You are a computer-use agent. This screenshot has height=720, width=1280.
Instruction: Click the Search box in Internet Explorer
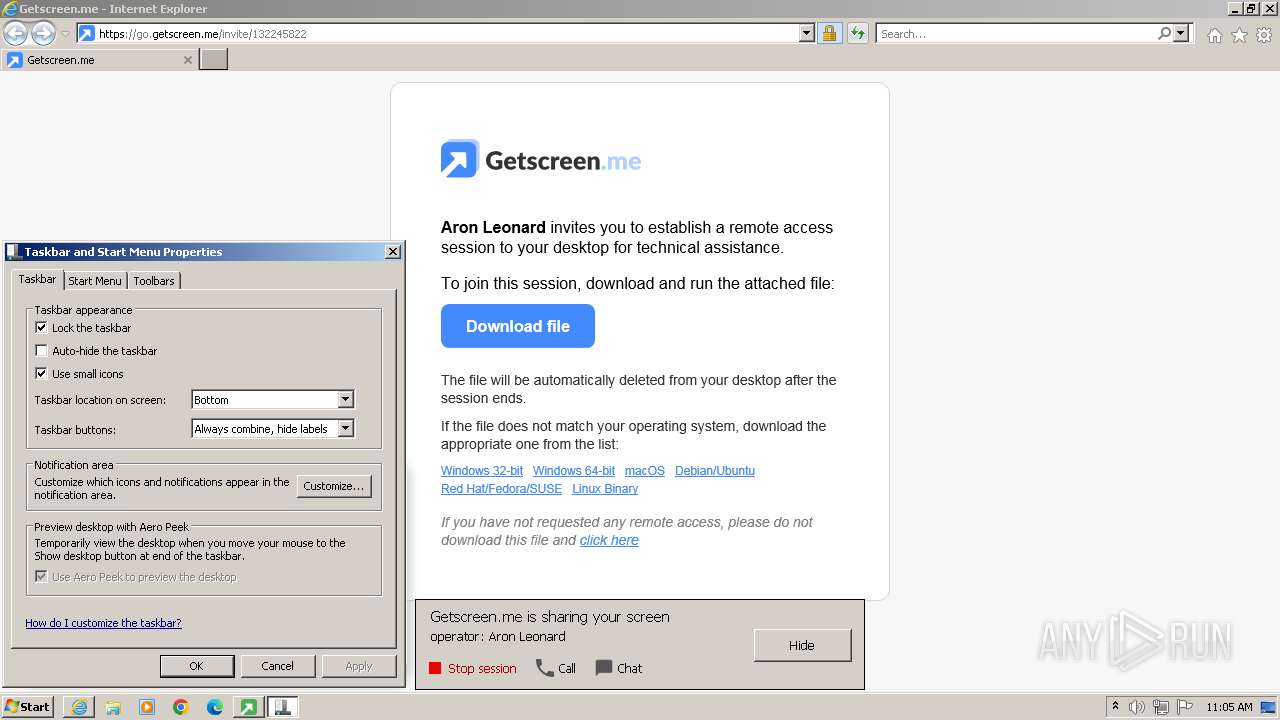click(x=1016, y=33)
